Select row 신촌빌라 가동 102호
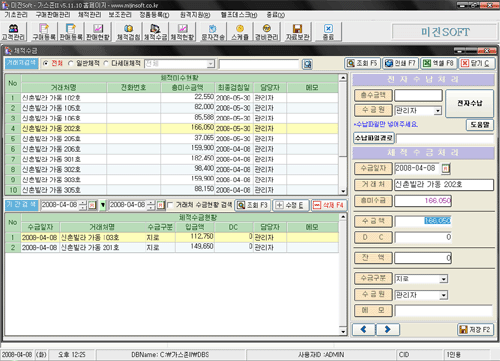 (x=172, y=98)
